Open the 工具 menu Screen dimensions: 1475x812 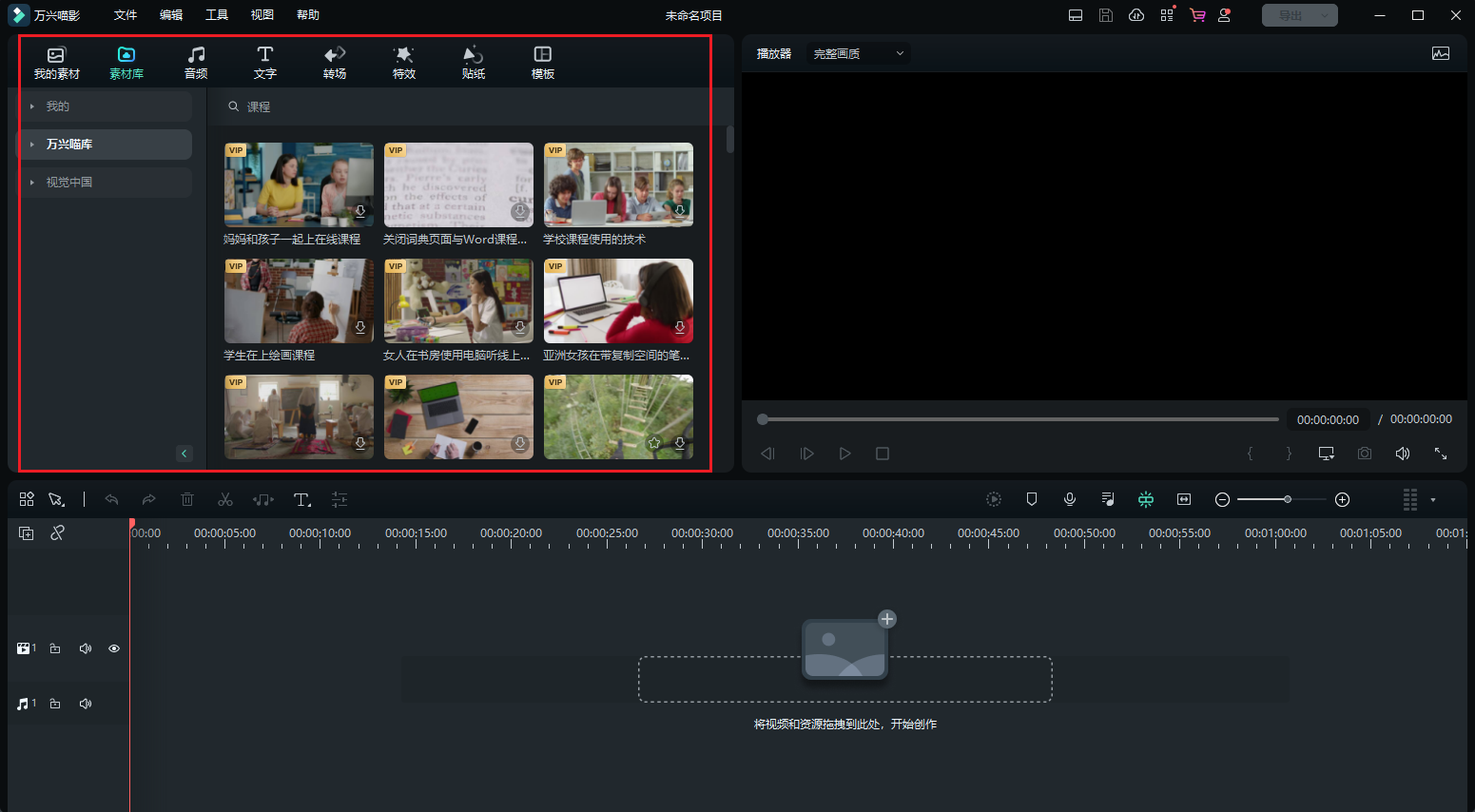pyautogui.click(x=217, y=15)
